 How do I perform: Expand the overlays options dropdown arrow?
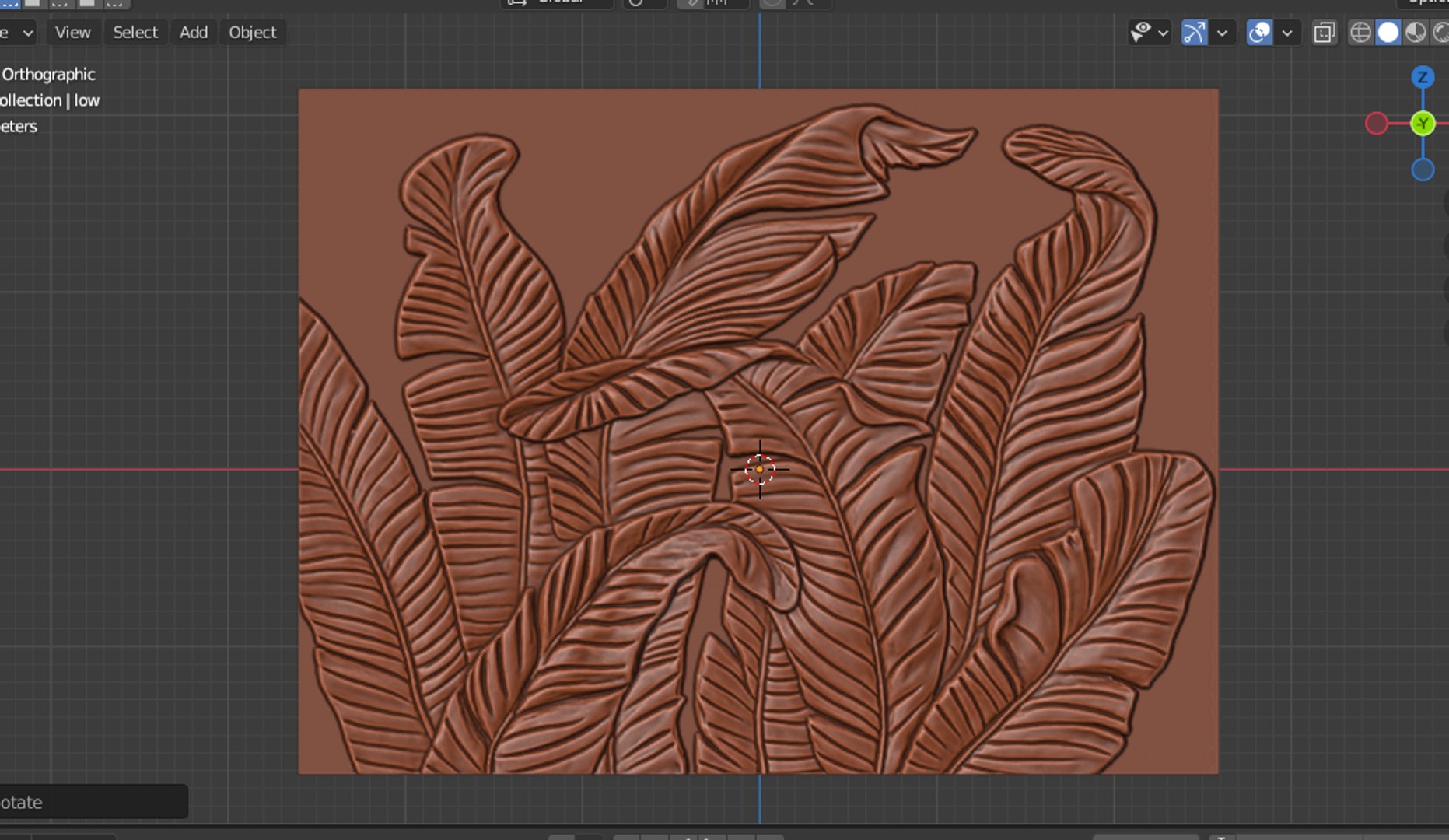(1287, 33)
